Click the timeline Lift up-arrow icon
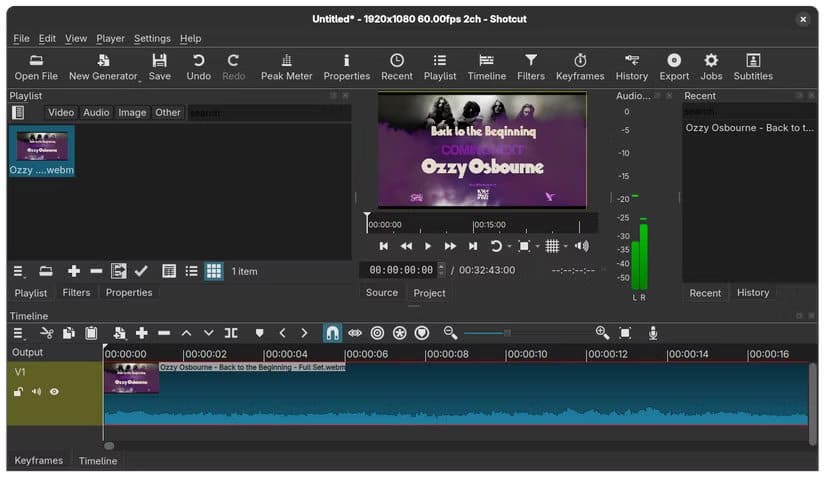The width and height of the screenshot is (825, 478). 186,333
